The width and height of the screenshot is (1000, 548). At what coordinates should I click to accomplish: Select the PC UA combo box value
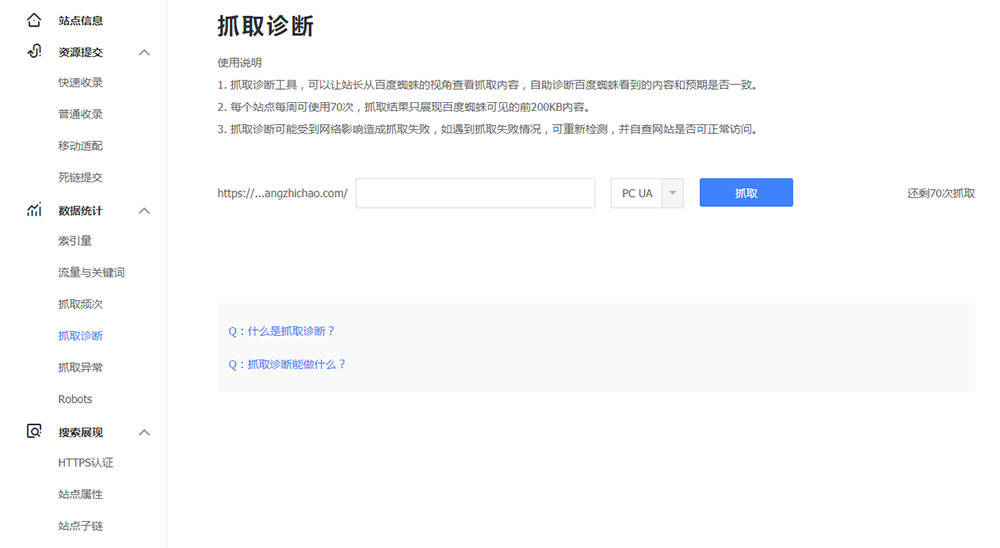636,193
